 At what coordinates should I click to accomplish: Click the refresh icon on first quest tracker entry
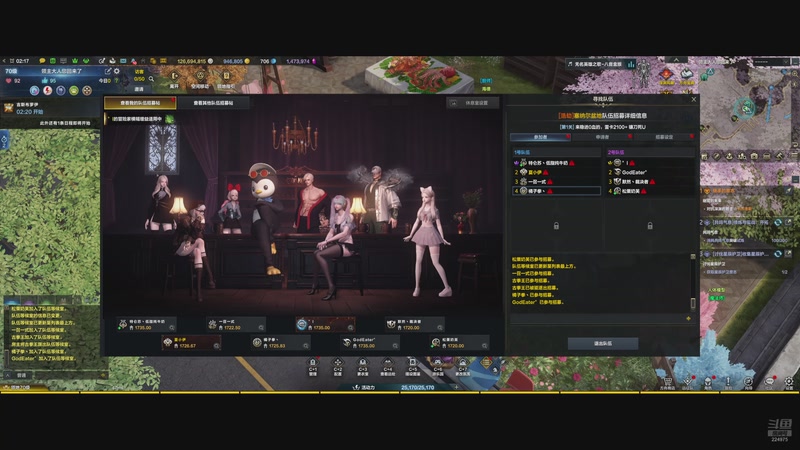click(x=778, y=222)
